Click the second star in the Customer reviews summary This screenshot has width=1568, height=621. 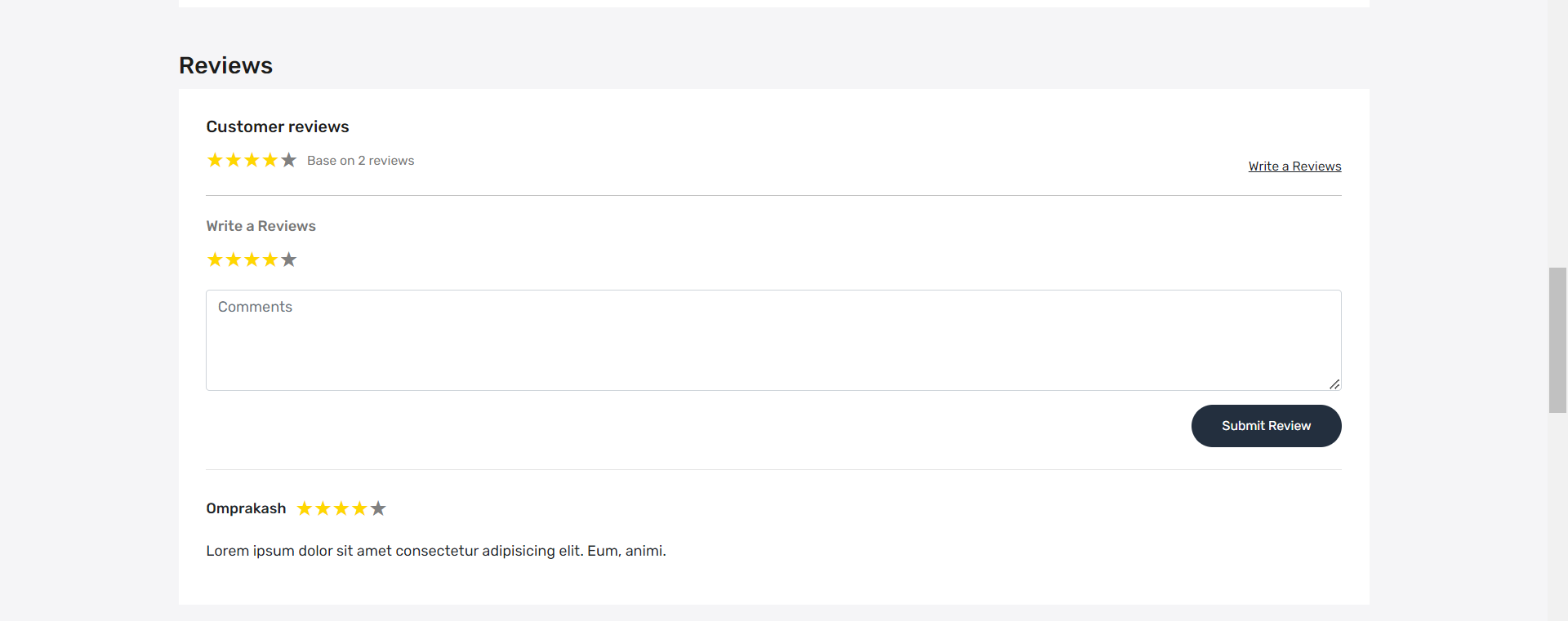click(x=233, y=160)
